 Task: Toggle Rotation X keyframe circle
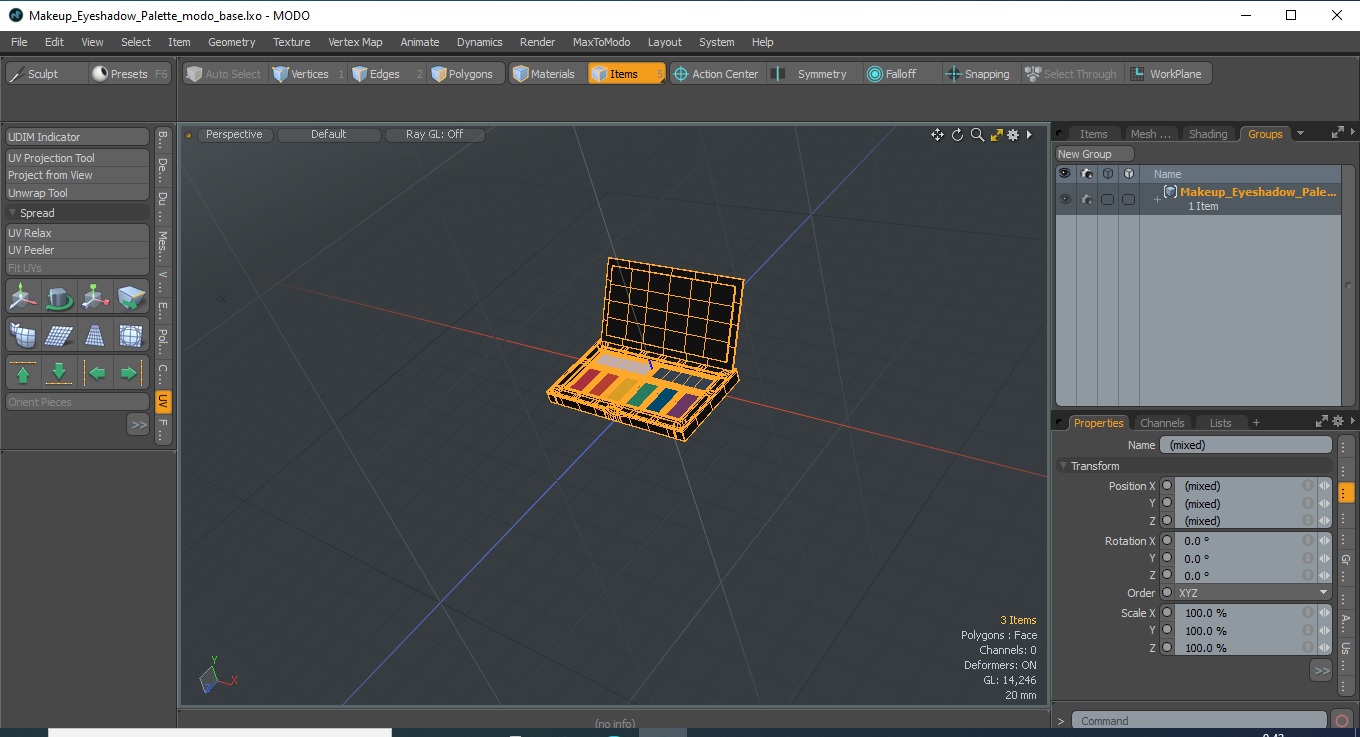[x=1167, y=541]
